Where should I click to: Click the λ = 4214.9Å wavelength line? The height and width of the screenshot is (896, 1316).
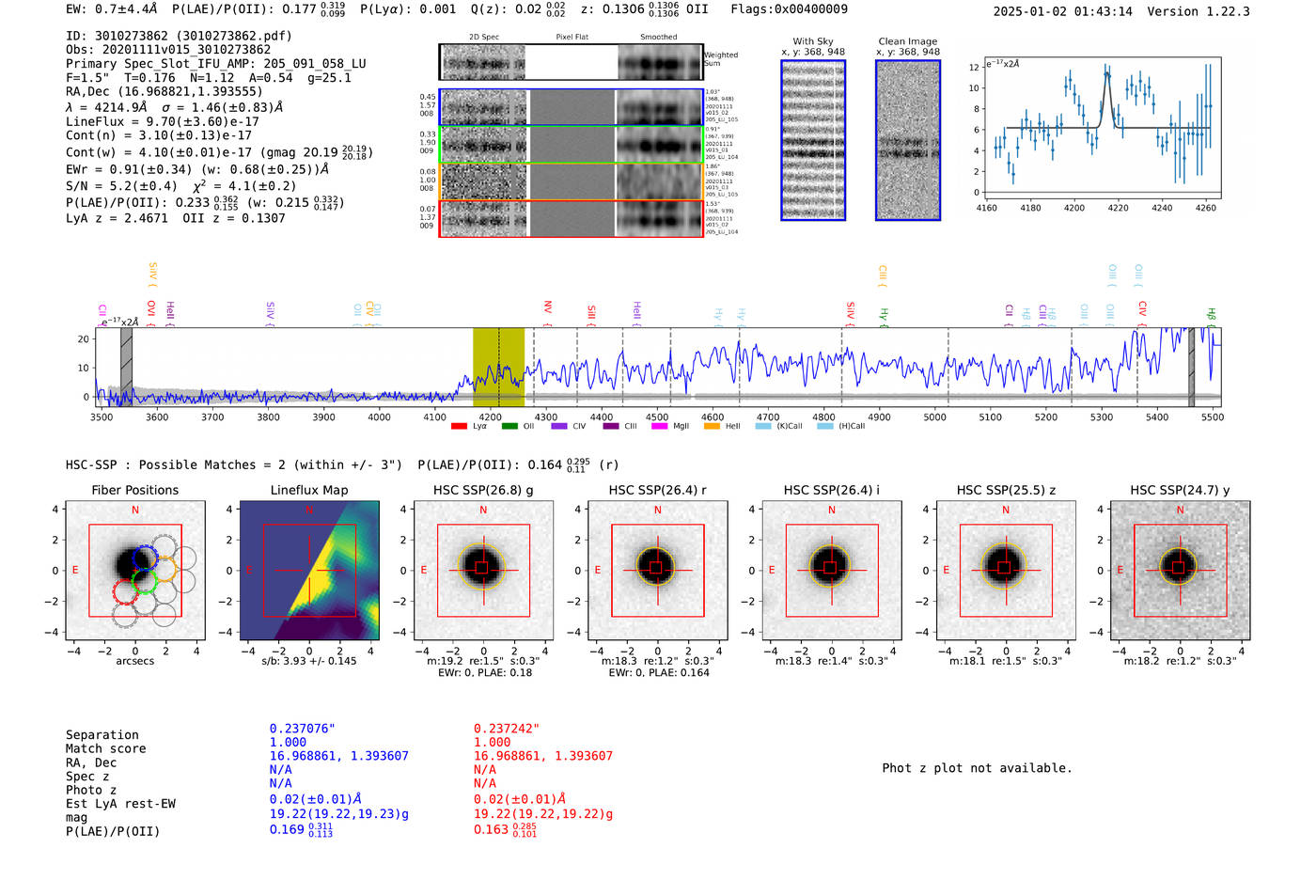click(174, 107)
